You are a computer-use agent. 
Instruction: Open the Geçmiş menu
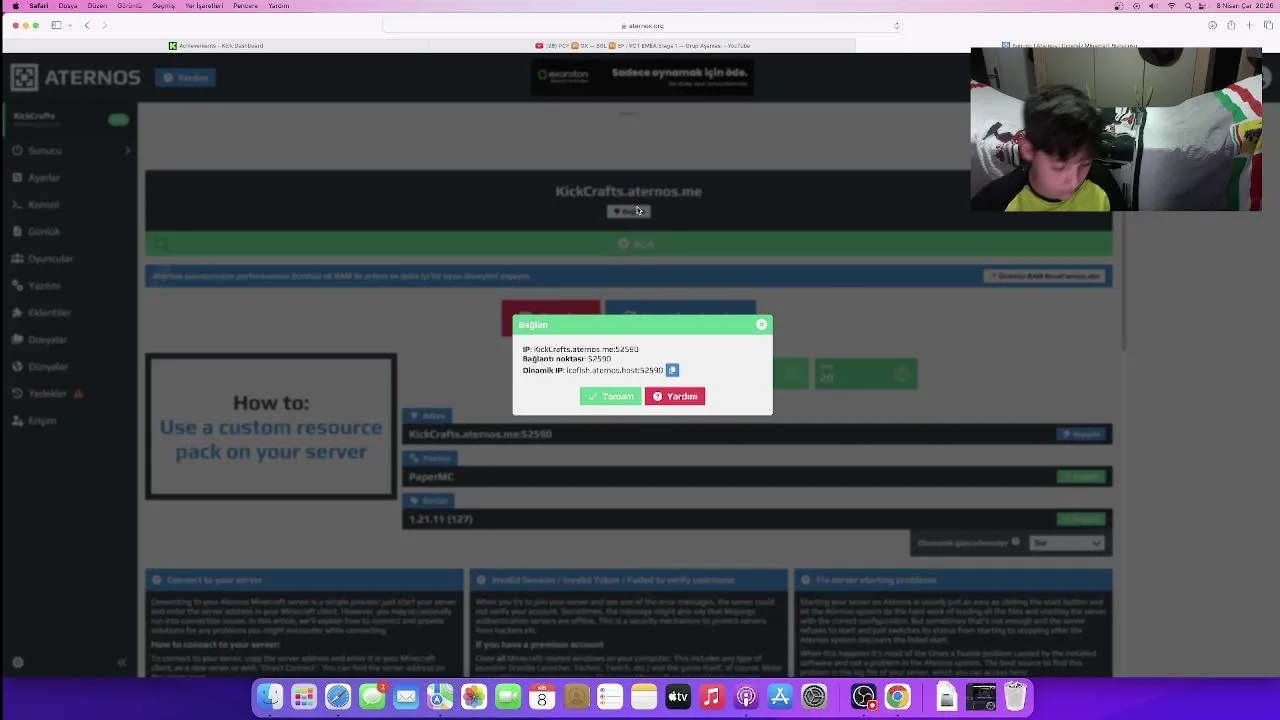click(163, 6)
